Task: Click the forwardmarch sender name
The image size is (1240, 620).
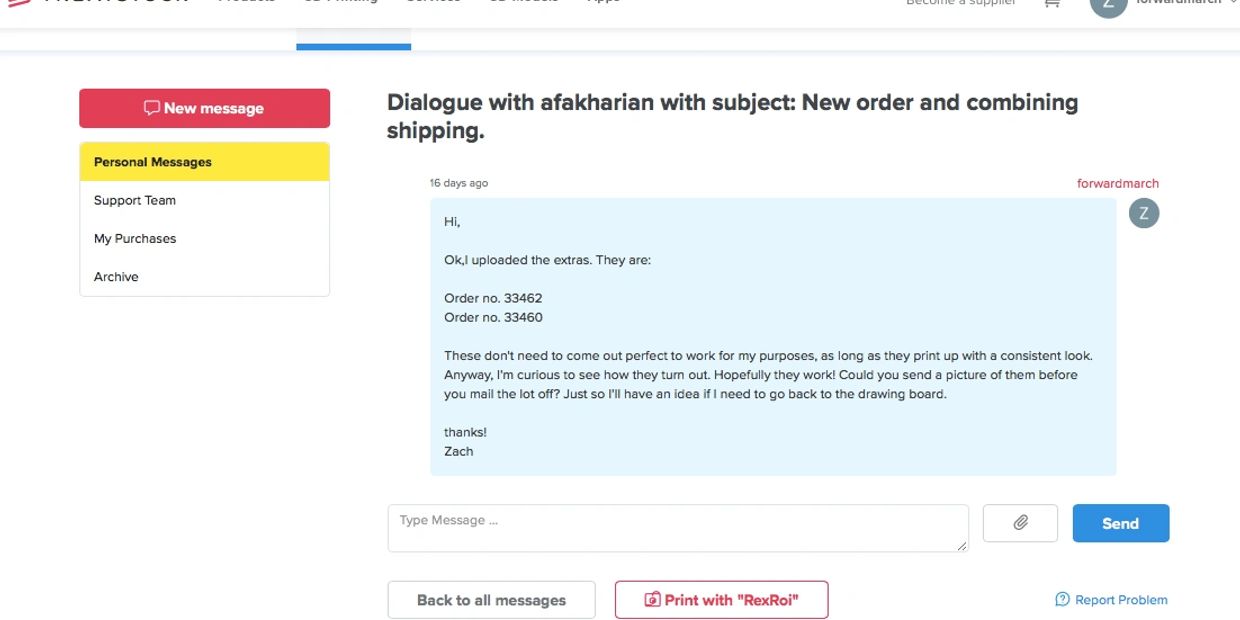Action: click(1117, 183)
